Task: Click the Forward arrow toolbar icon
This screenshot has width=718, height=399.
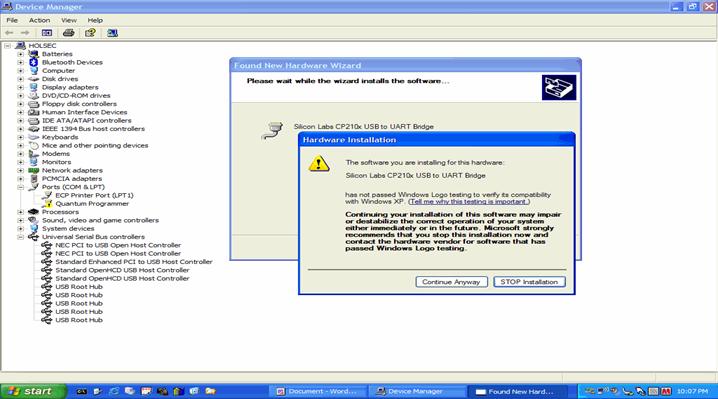Action: tap(25, 33)
